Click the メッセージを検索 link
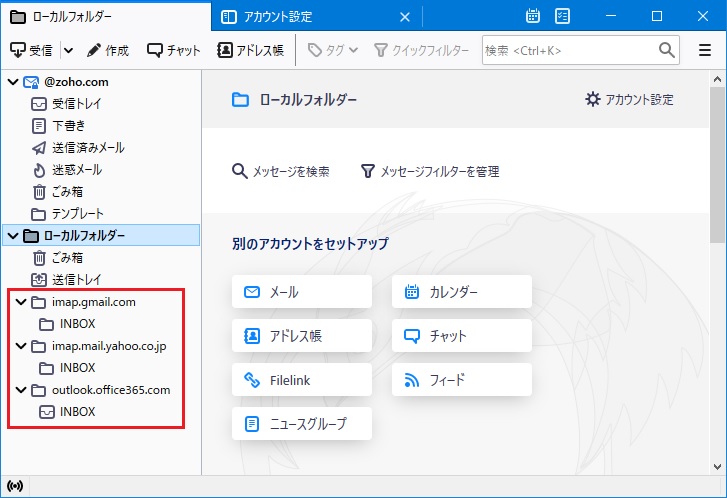The width and height of the screenshot is (727, 498). tap(281, 171)
